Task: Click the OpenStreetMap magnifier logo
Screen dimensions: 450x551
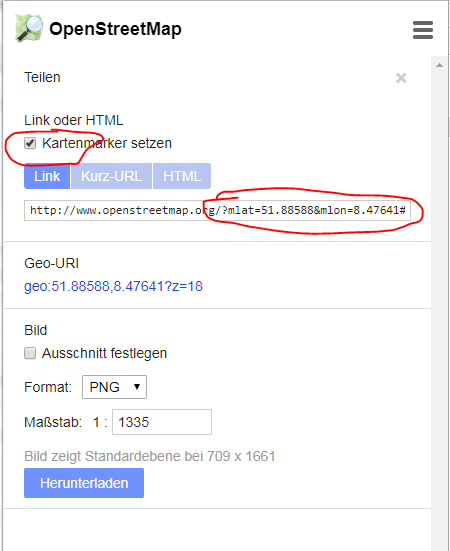Action: (x=29, y=28)
